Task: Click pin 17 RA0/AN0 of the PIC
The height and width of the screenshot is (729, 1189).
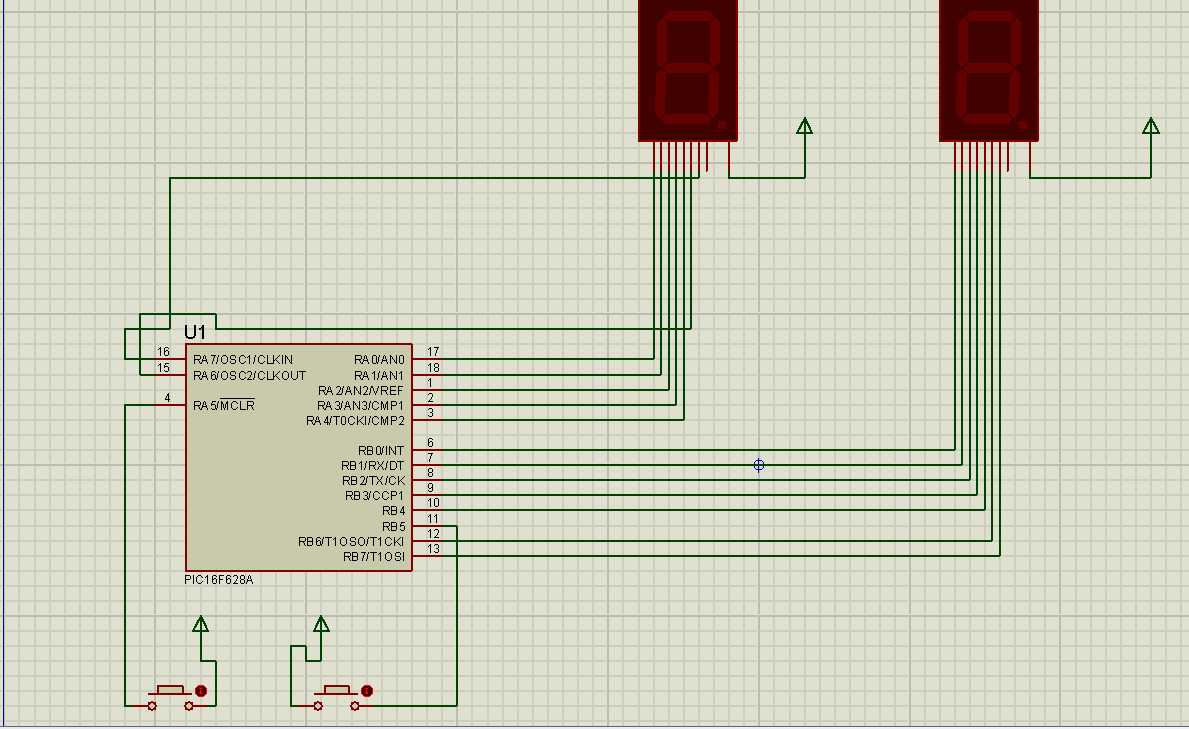Action: pos(427,359)
